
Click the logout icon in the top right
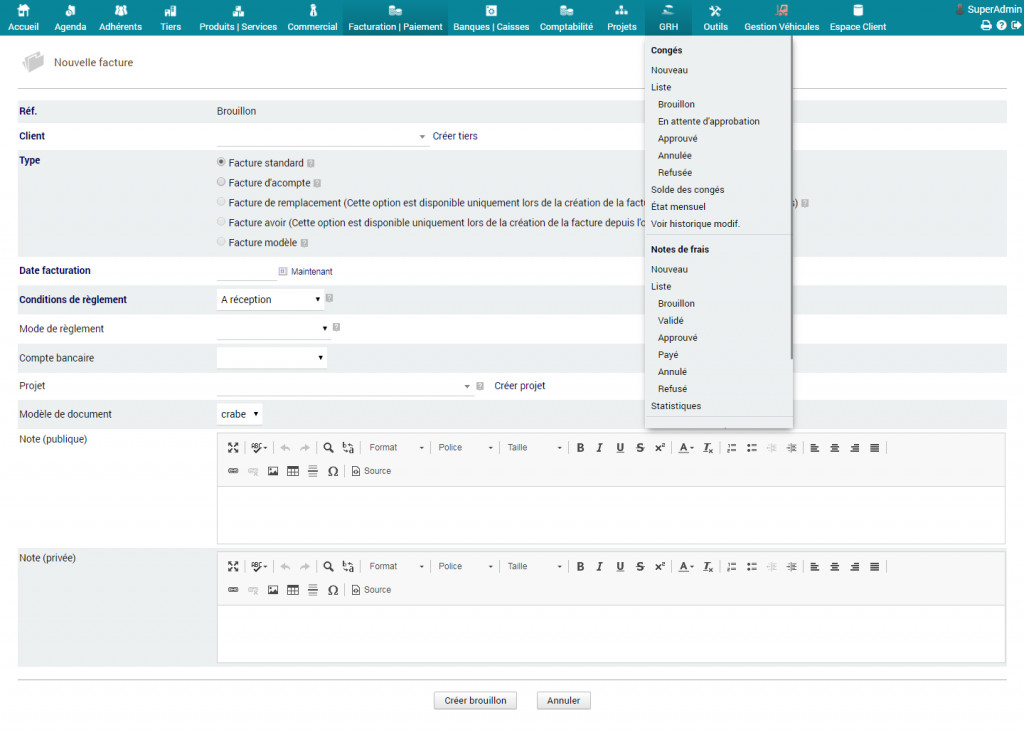[1016, 25]
